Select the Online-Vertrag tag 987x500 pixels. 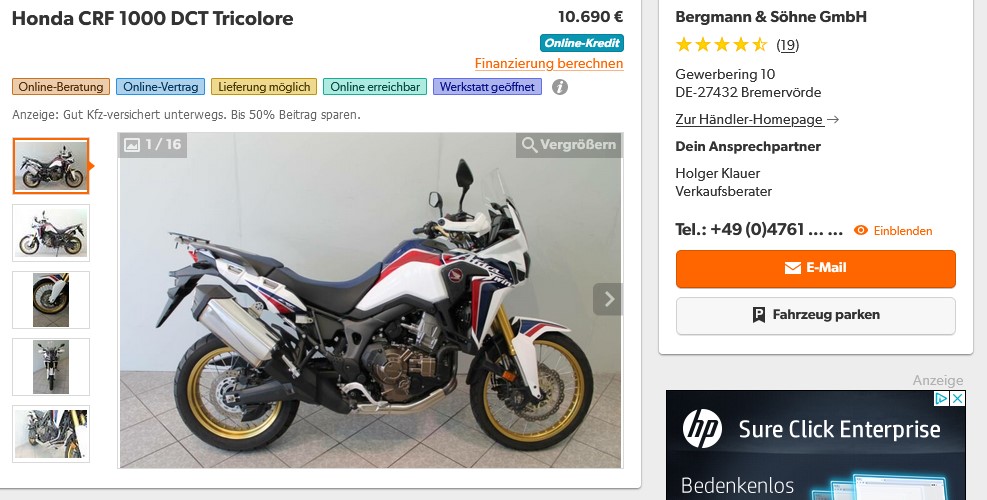[161, 87]
